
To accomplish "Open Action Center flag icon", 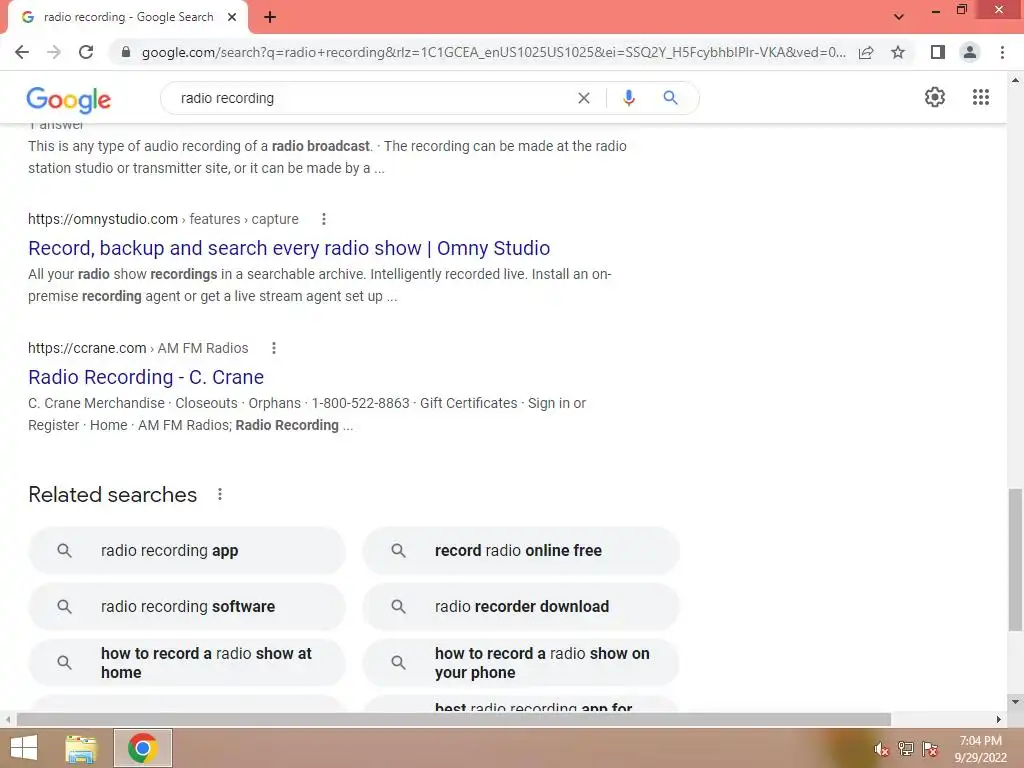I will [930, 749].
